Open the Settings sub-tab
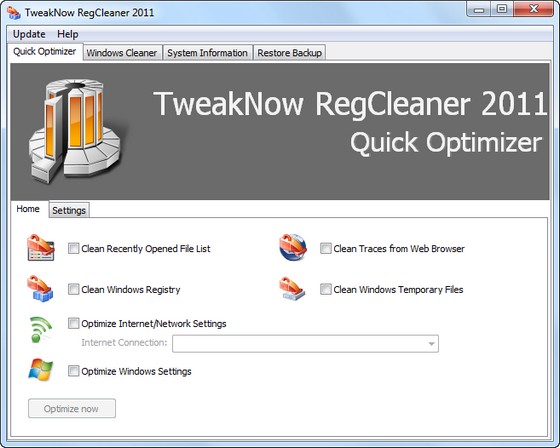Image resolution: width=560 pixels, height=448 pixels. point(69,210)
